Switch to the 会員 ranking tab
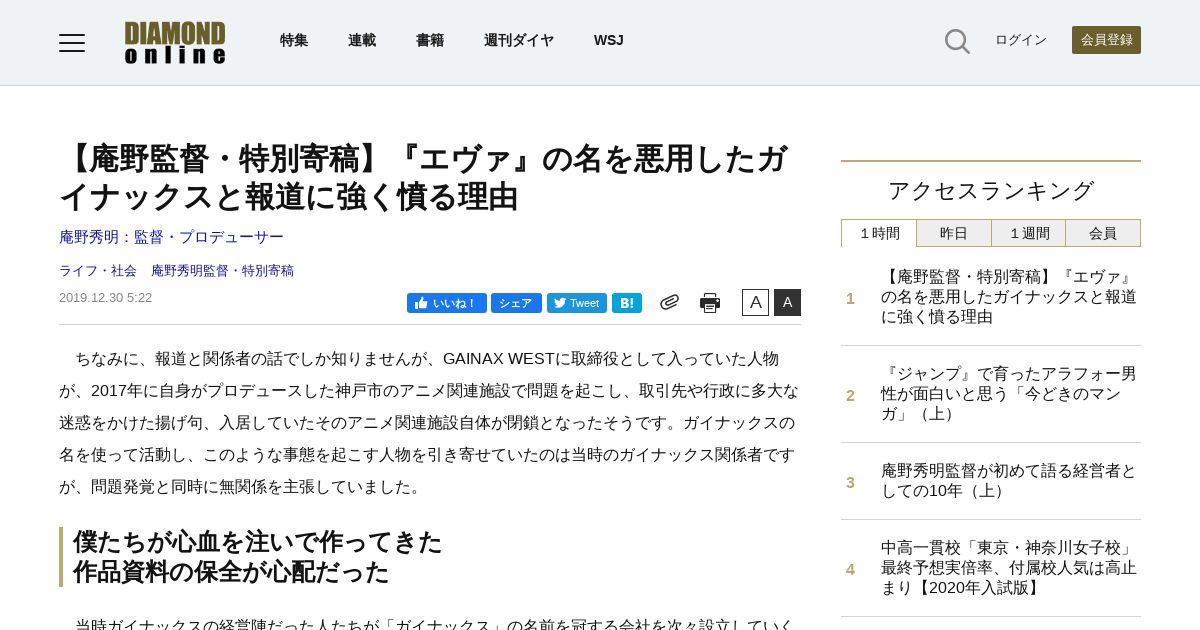1200x630 pixels. 1103,233
